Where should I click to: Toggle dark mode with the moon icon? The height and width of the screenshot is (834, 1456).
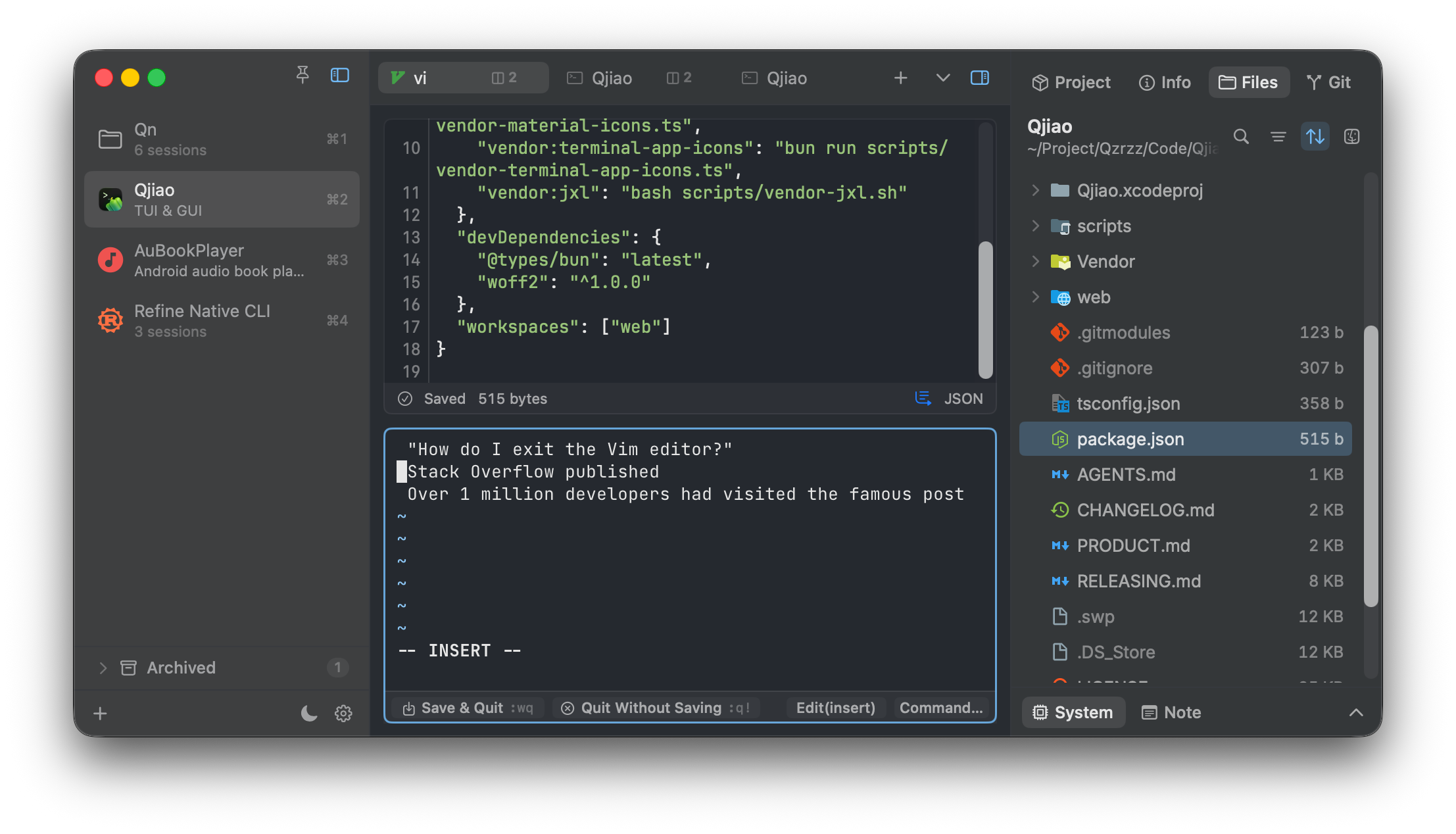pyautogui.click(x=308, y=713)
